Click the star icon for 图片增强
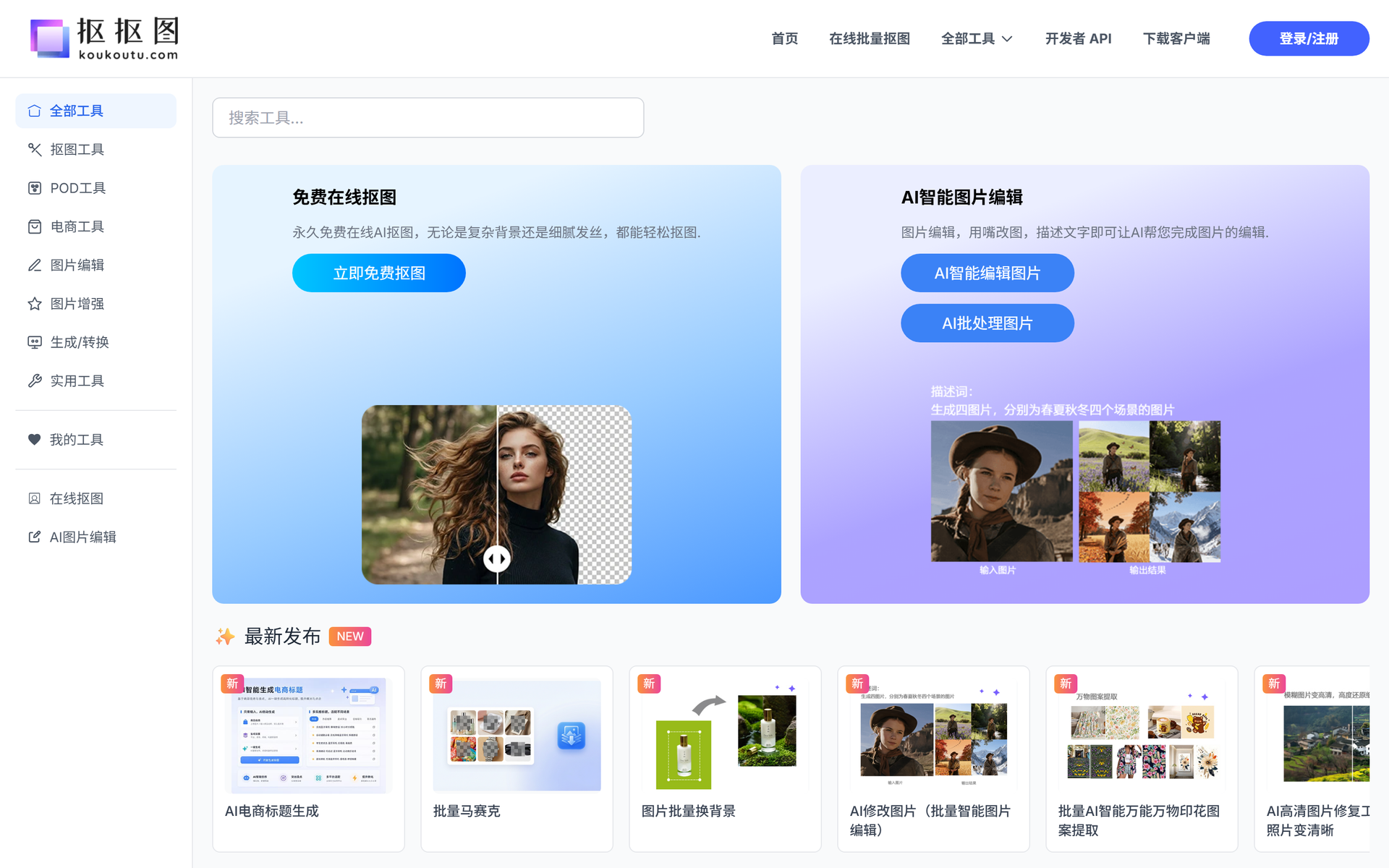 click(x=34, y=304)
